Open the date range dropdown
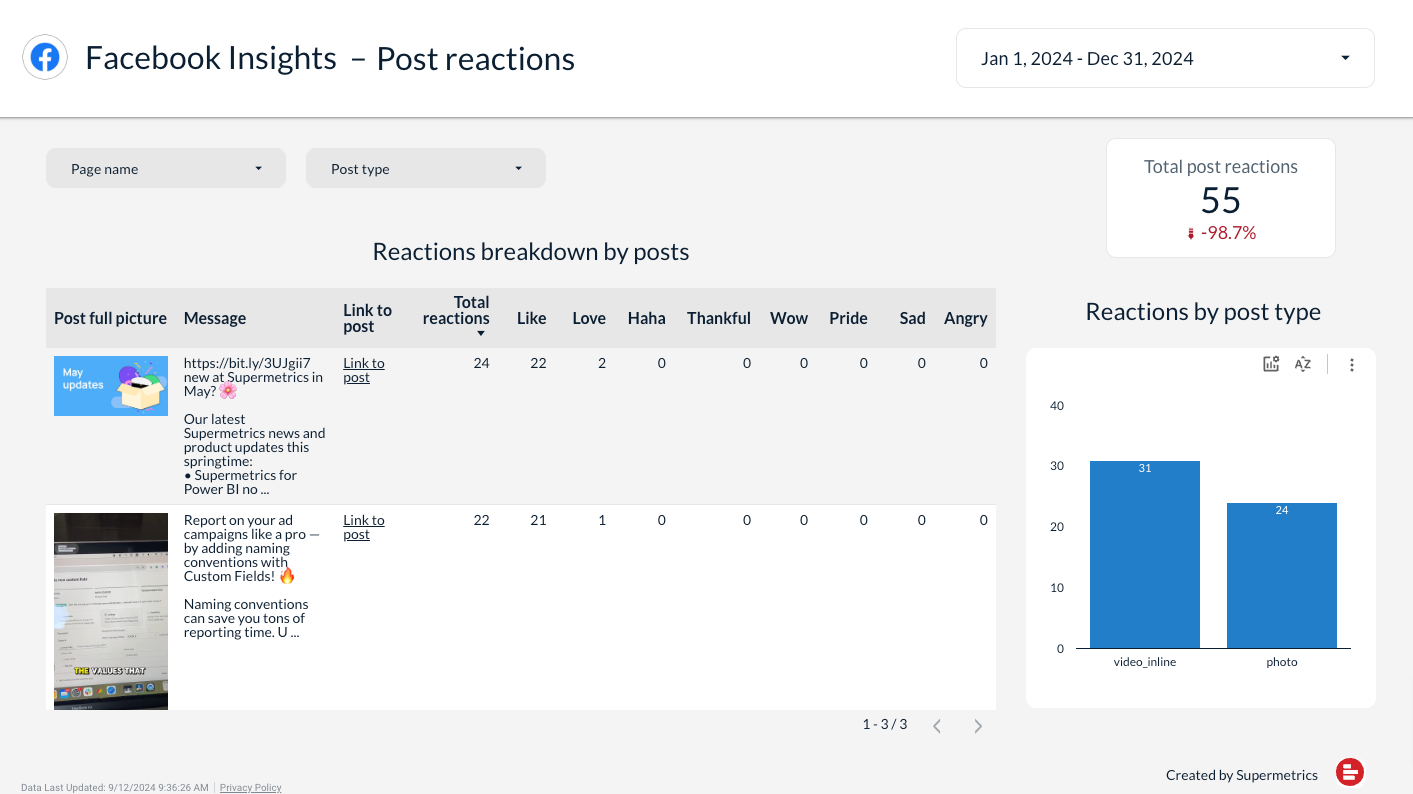Screen dimensions: 1413x794 [x=1165, y=58]
